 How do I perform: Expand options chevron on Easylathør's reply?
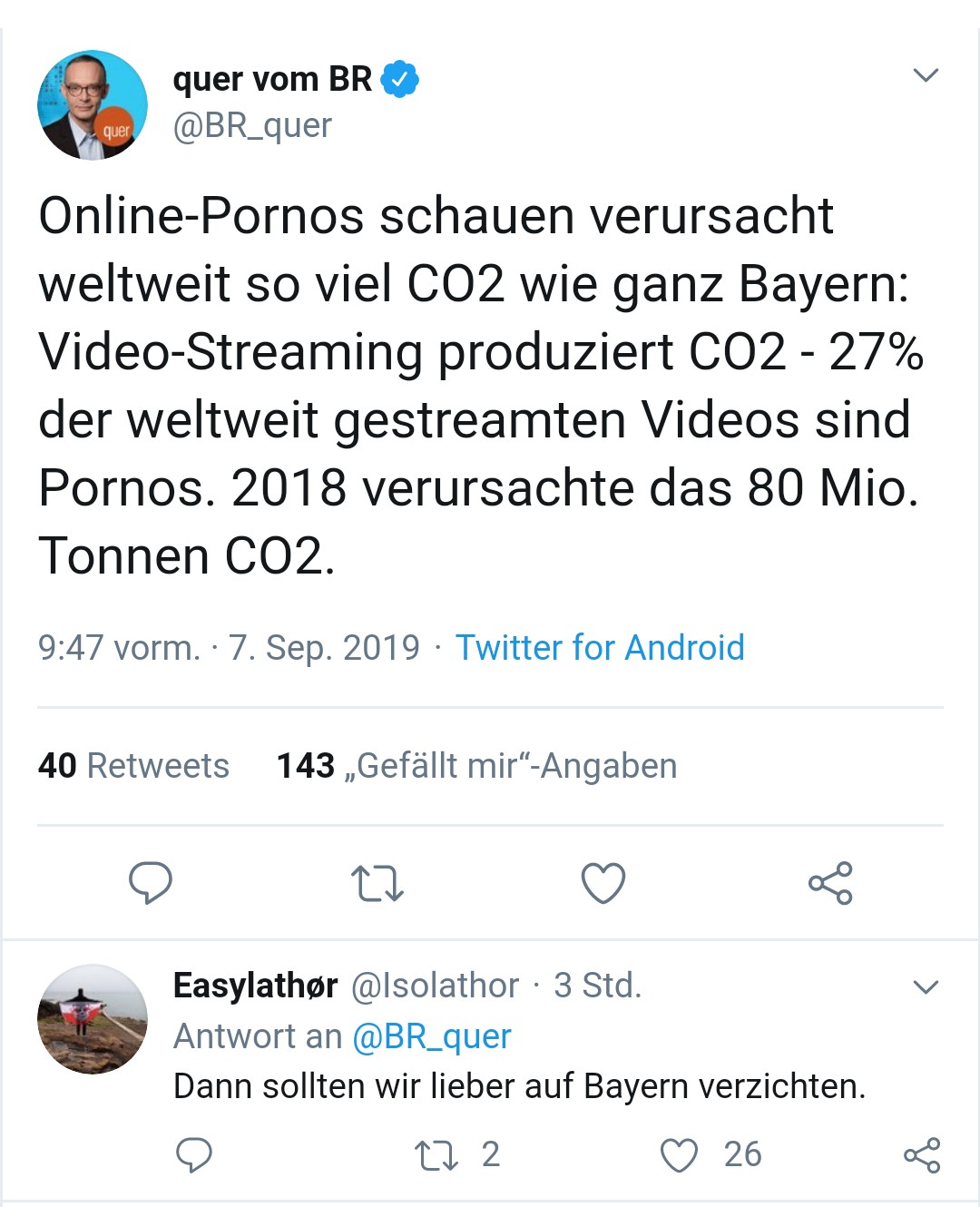coord(925,986)
